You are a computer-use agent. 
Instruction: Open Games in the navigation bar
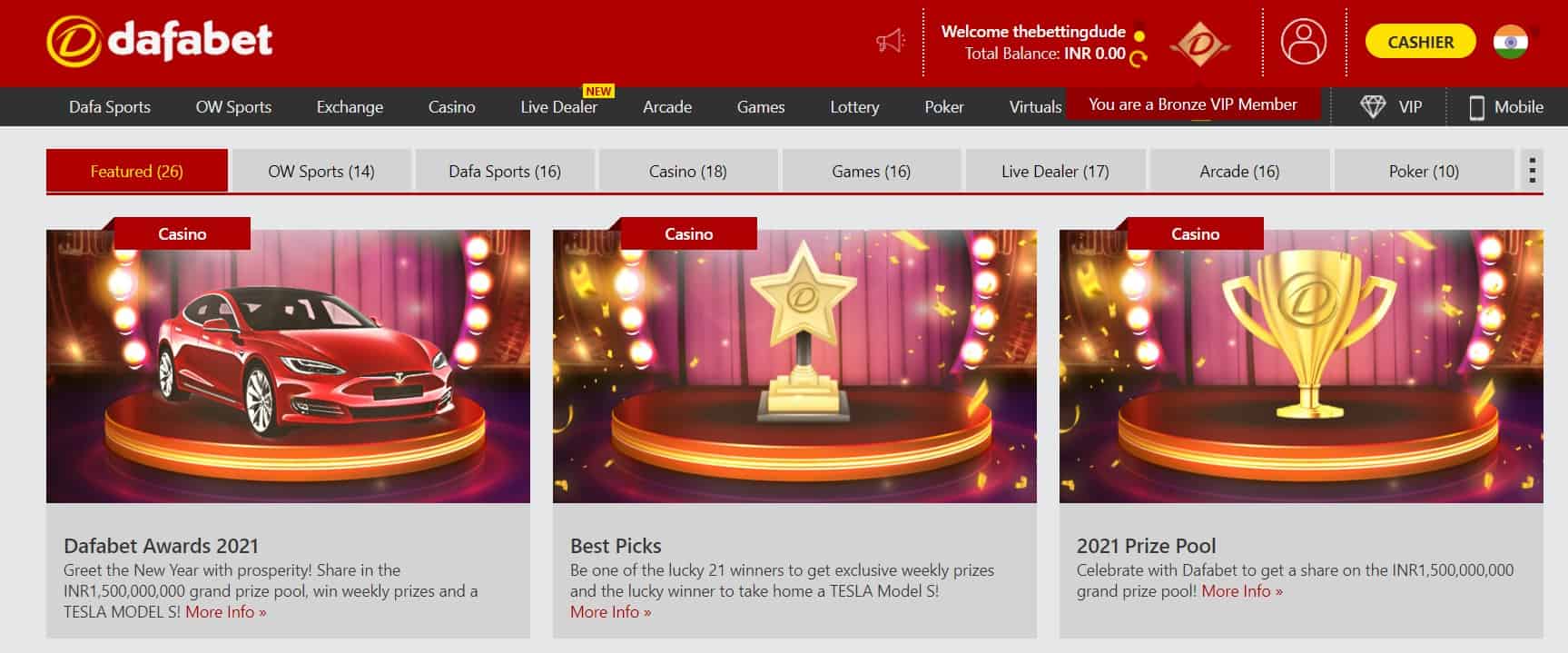coord(761,107)
